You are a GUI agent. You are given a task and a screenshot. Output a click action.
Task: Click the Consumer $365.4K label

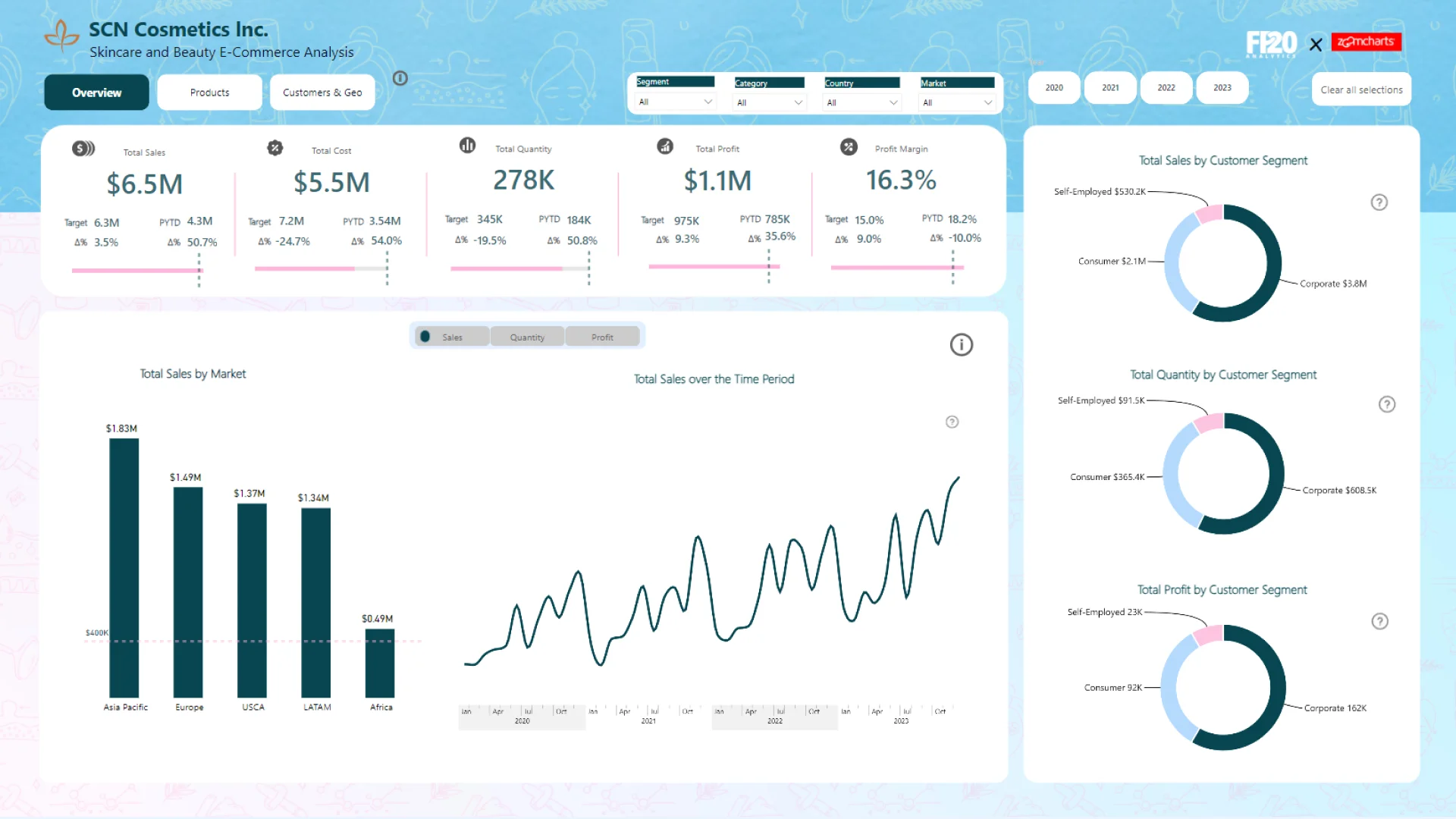coord(1107,477)
